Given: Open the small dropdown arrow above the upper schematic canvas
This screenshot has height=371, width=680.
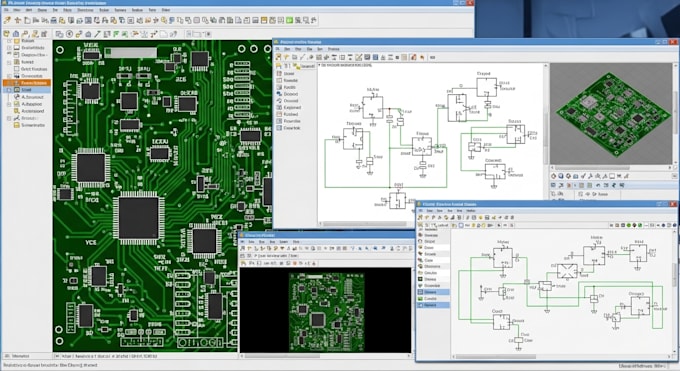Looking at the screenshot, I should coord(319,65).
